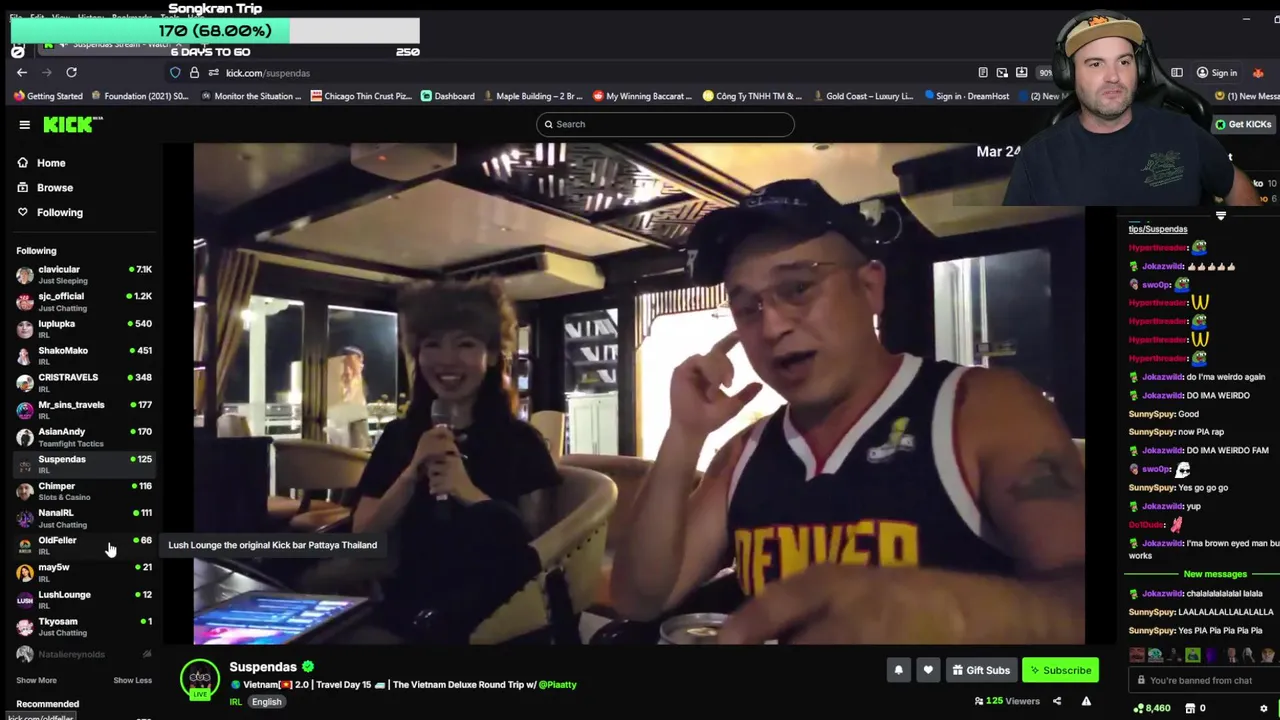The image size is (1280, 720).
Task: Open NanaIRL channel in Following list
Action: point(84,518)
